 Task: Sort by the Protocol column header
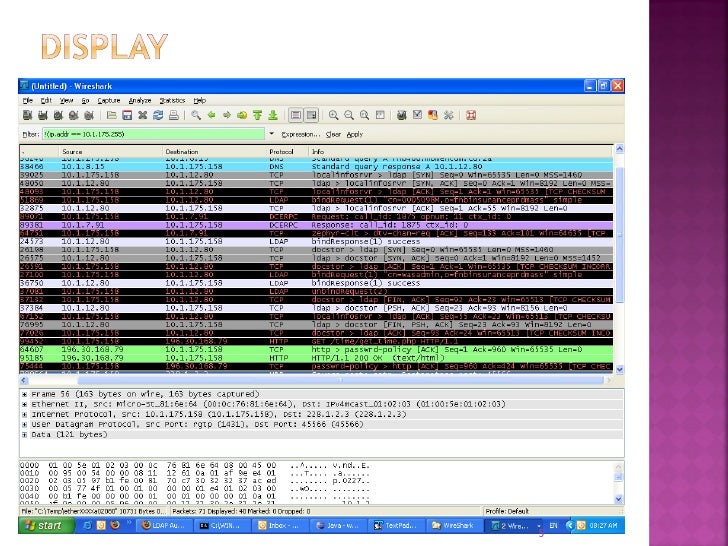coord(287,152)
